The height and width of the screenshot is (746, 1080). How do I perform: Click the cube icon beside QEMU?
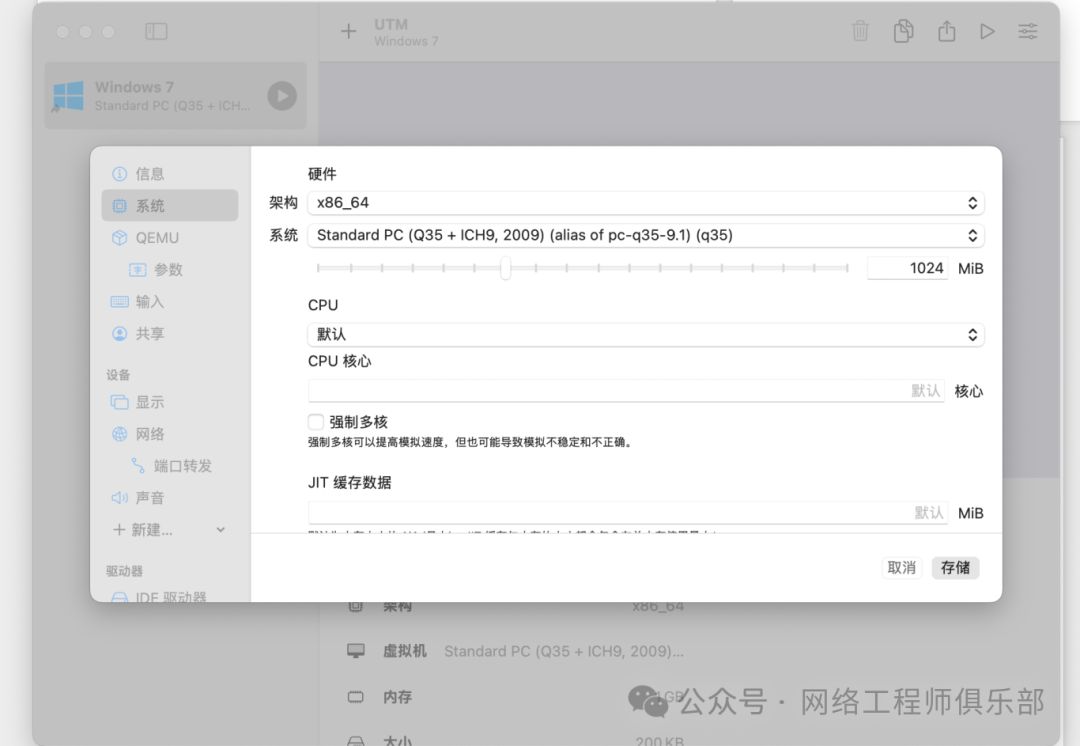point(120,238)
